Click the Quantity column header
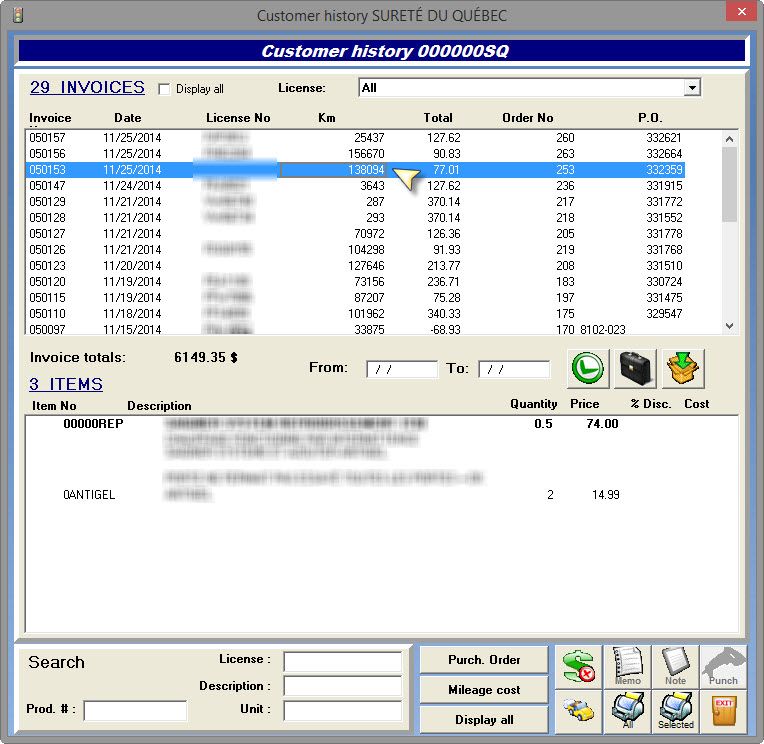764x744 pixels. pos(534,404)
